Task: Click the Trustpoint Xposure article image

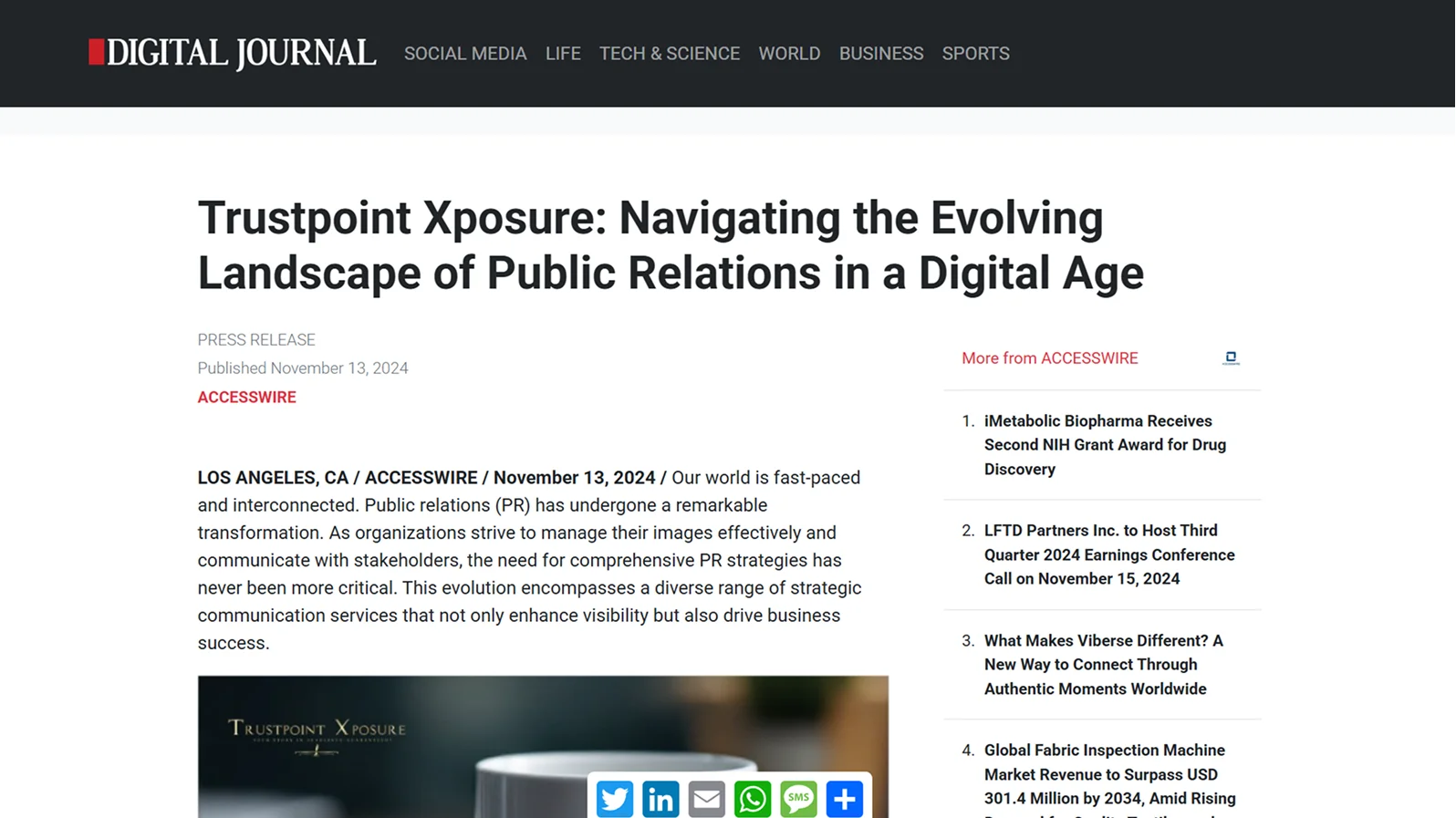Action: coord(543,747)
